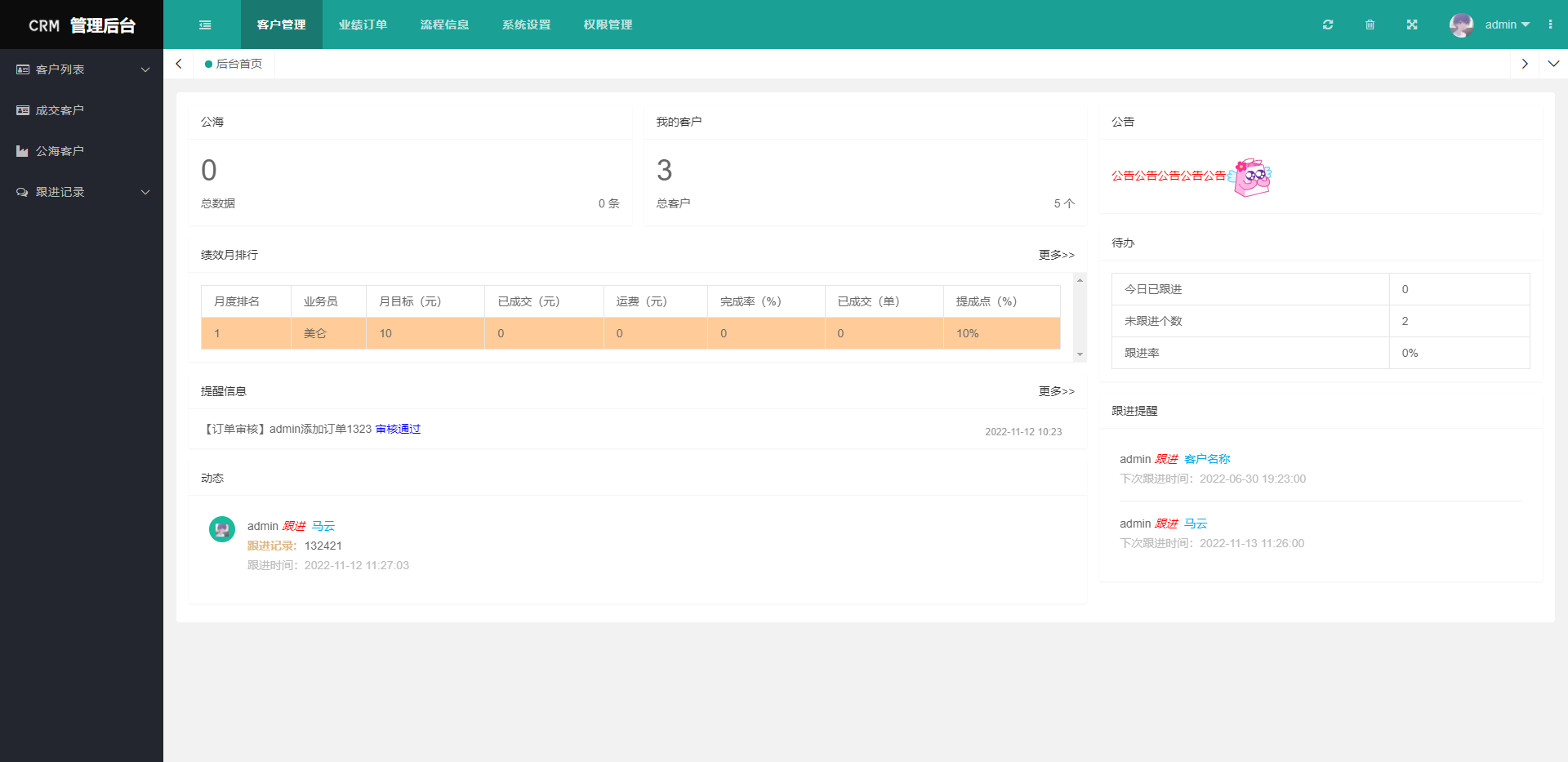The image size is (1568, 762).
Task: Click the red announcement text 公告公告公告公告公告
Action: [1169, 176]
